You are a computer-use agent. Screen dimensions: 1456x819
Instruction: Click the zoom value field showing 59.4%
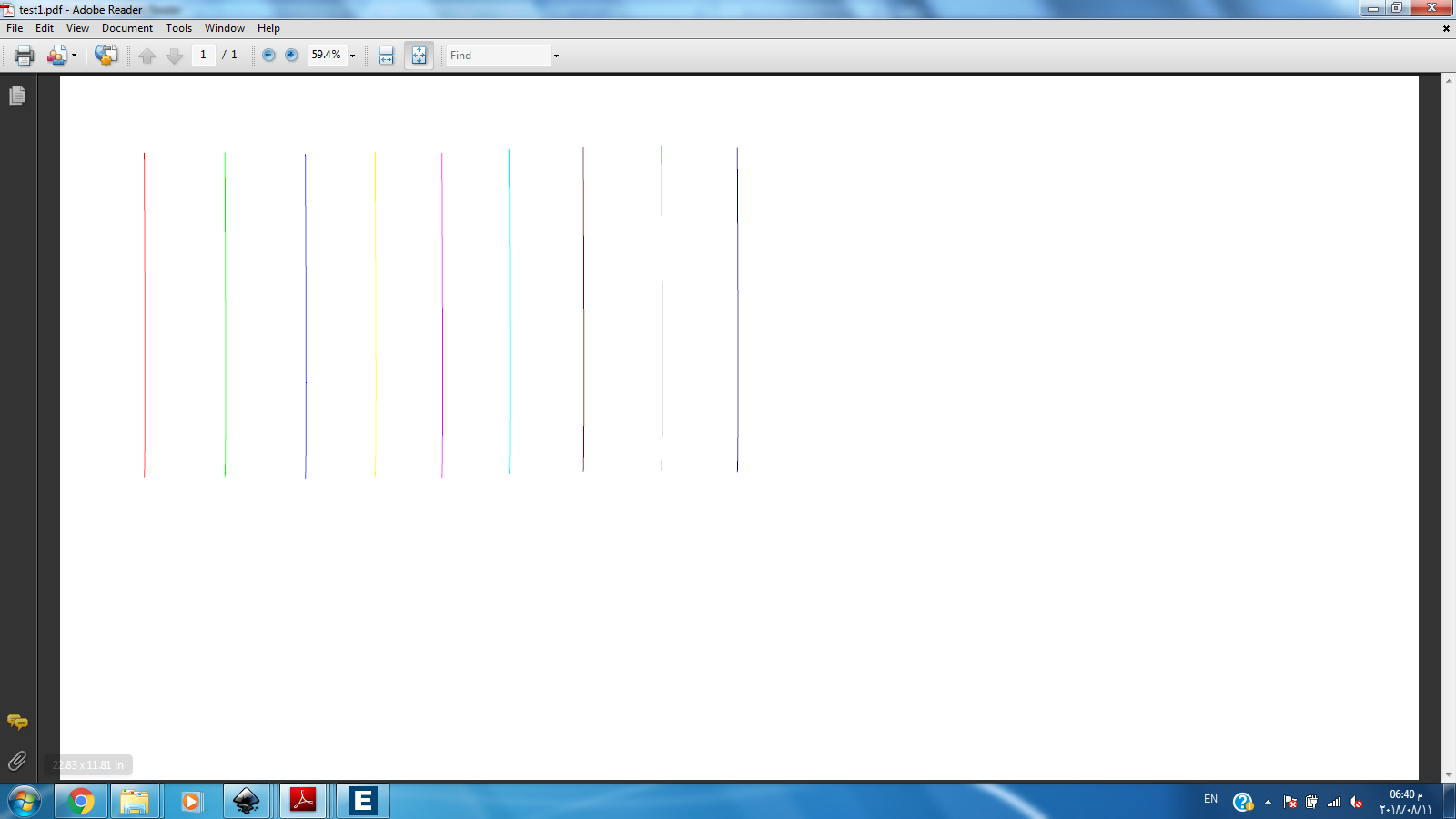[327, 55]
